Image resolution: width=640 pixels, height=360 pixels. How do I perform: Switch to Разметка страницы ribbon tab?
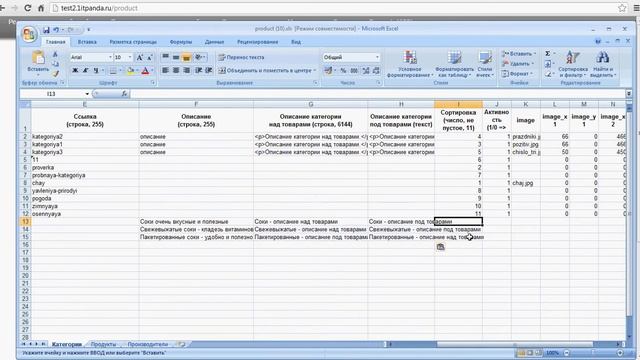click(x=133, y=42)
